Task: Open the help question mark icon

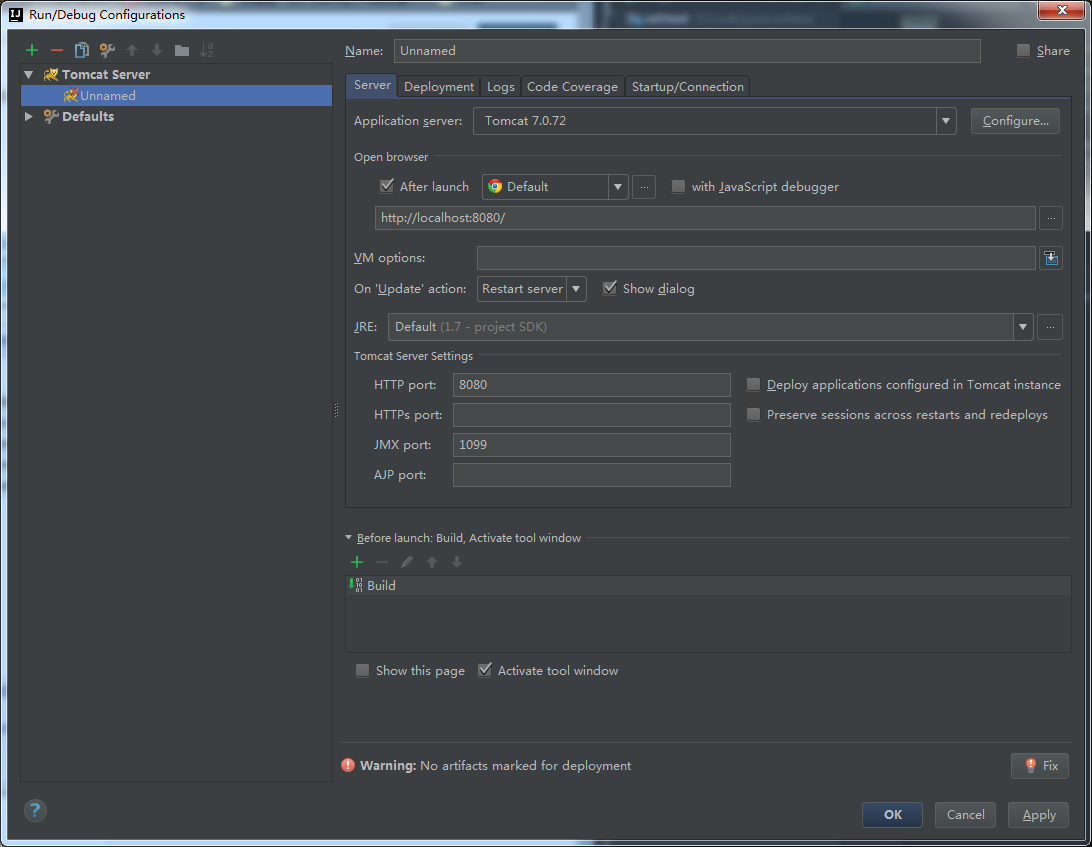Action: tap(36, 810)
